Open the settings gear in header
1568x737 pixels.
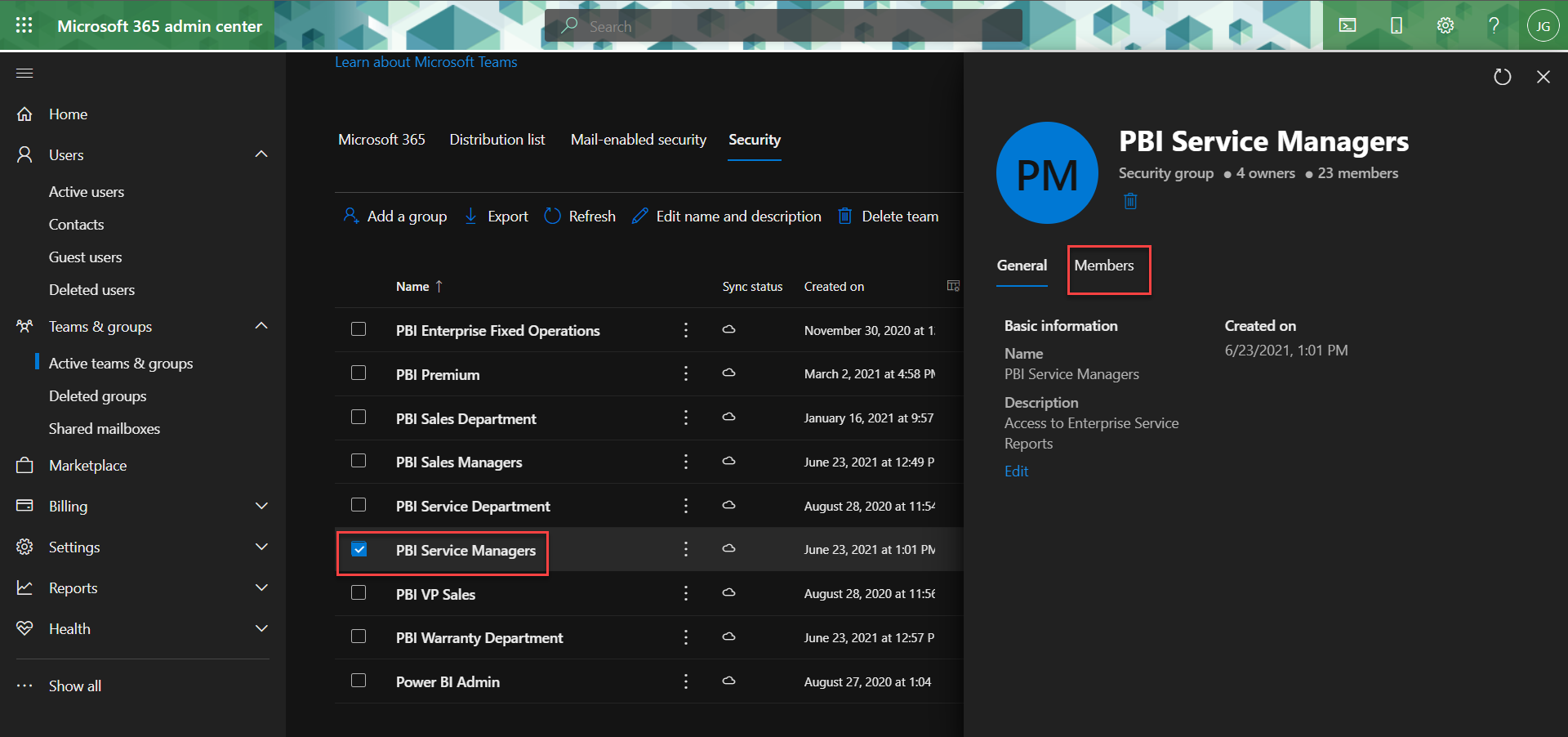pyautogui.click(x=1445, y=25)
